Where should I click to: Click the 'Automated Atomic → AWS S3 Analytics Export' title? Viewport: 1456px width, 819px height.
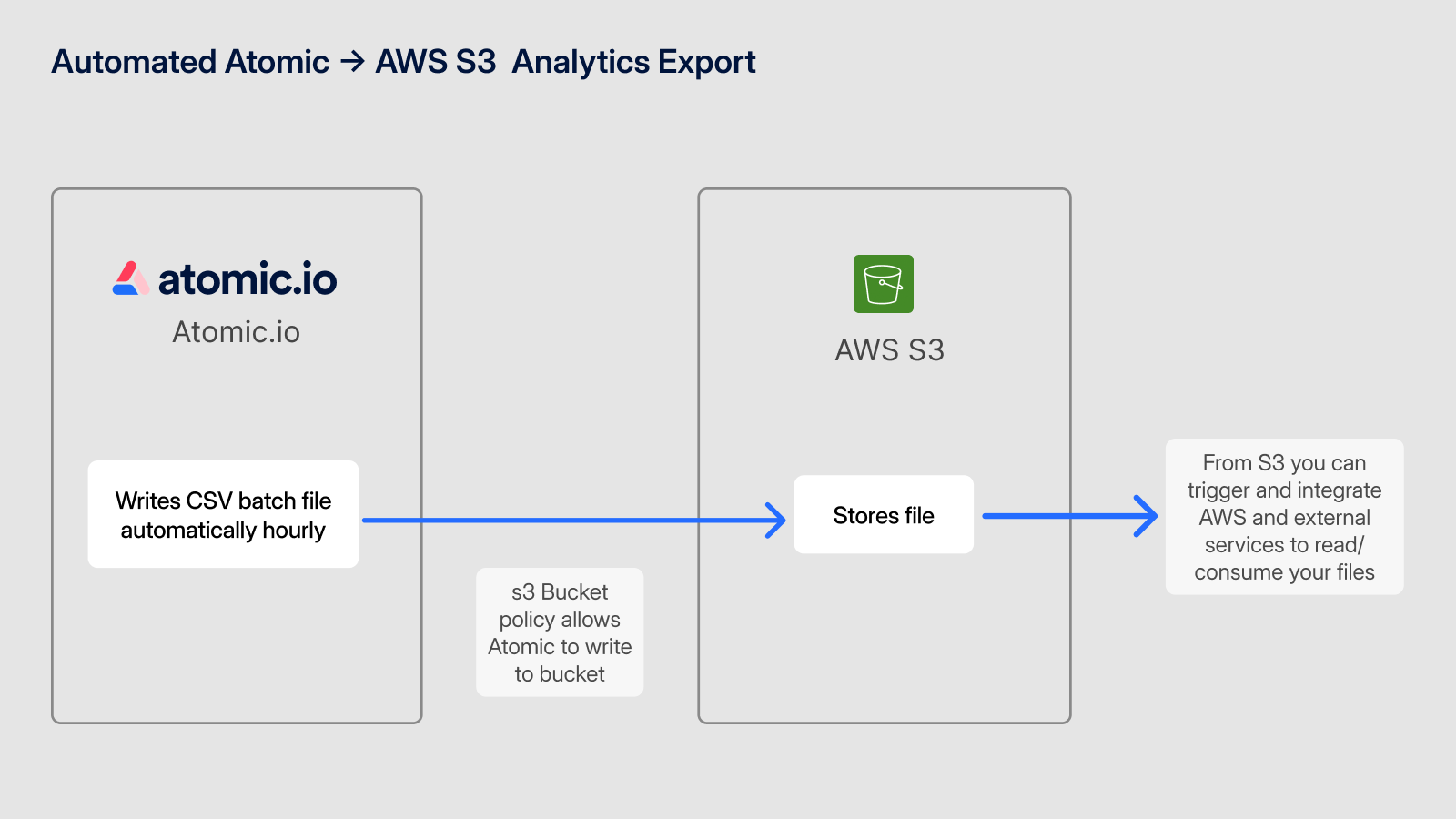tap(403, 62)
